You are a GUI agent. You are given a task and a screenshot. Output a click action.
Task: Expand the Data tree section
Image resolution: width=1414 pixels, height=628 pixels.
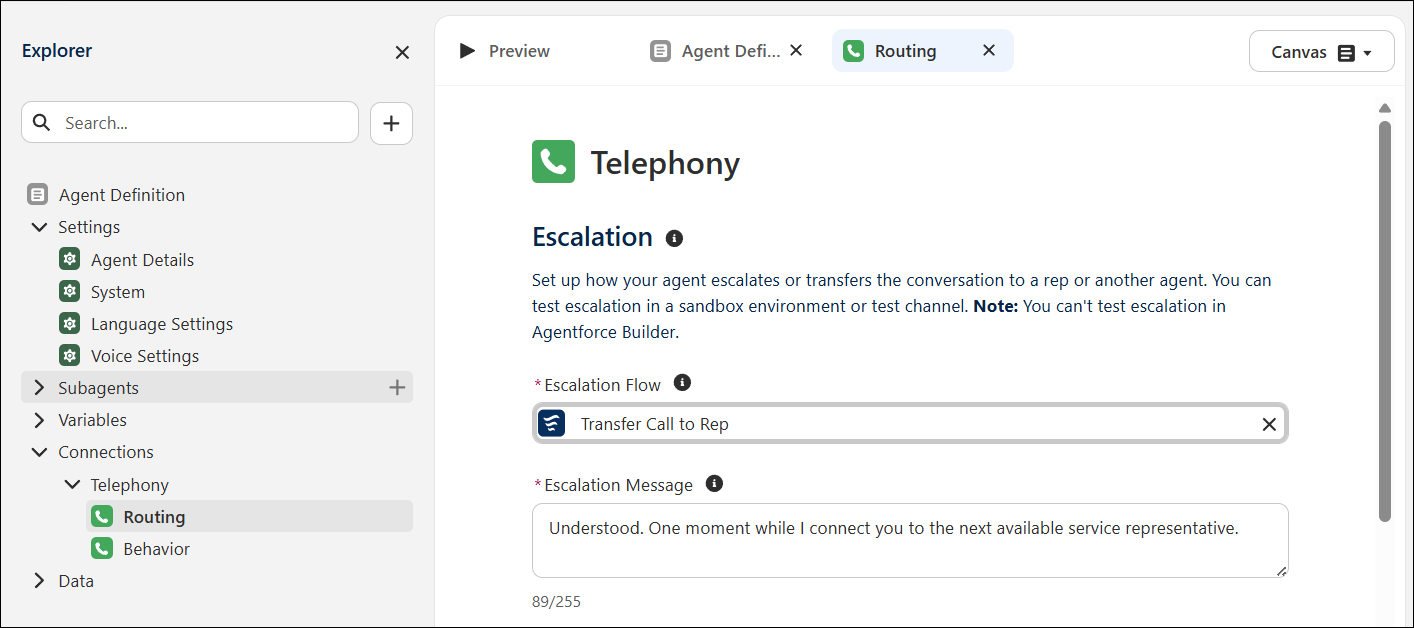(39, 581)
